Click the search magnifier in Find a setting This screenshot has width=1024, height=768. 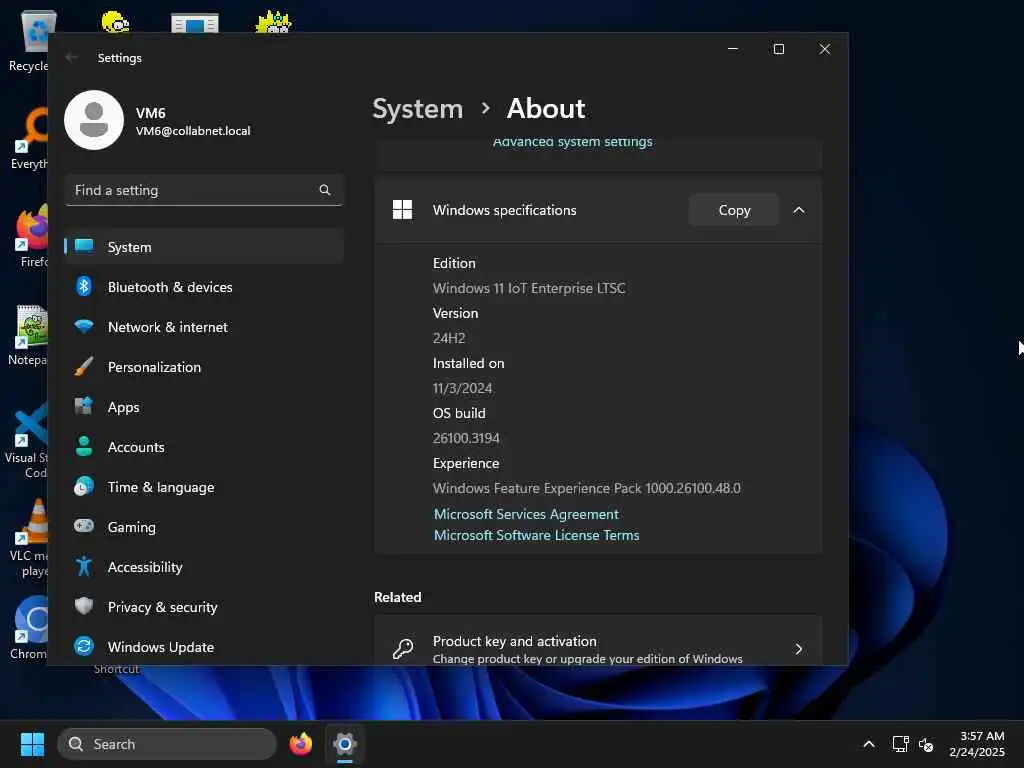pyautogui.click(x=325, y=190)
